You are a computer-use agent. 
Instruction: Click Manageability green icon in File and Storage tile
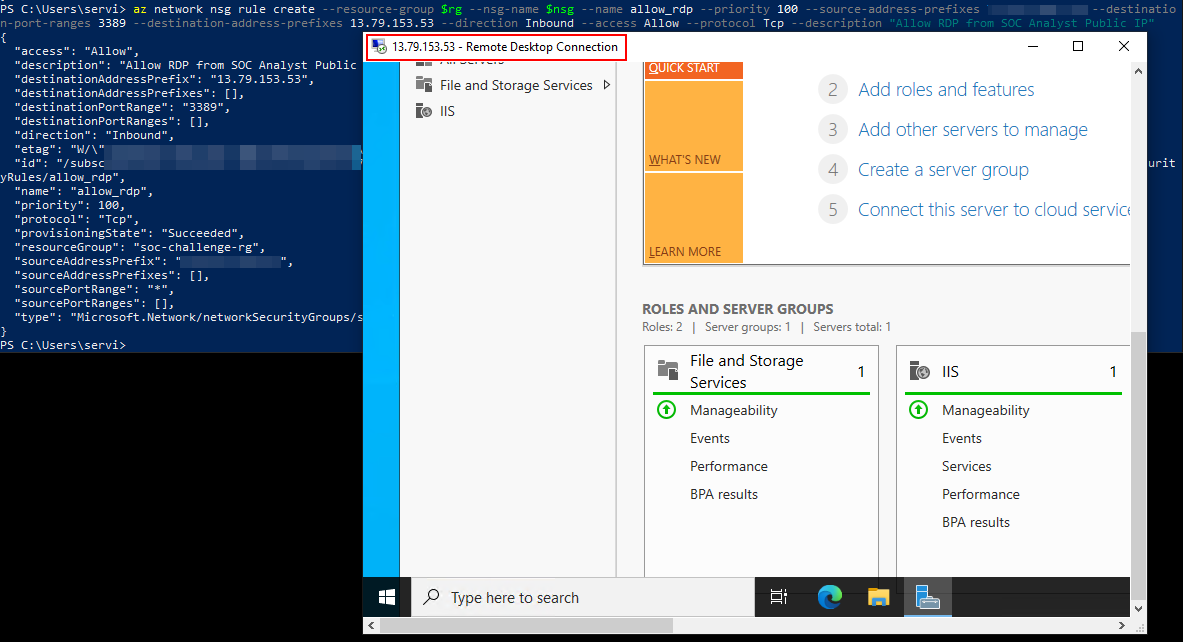pyautogui.click(x=666, y=410)
